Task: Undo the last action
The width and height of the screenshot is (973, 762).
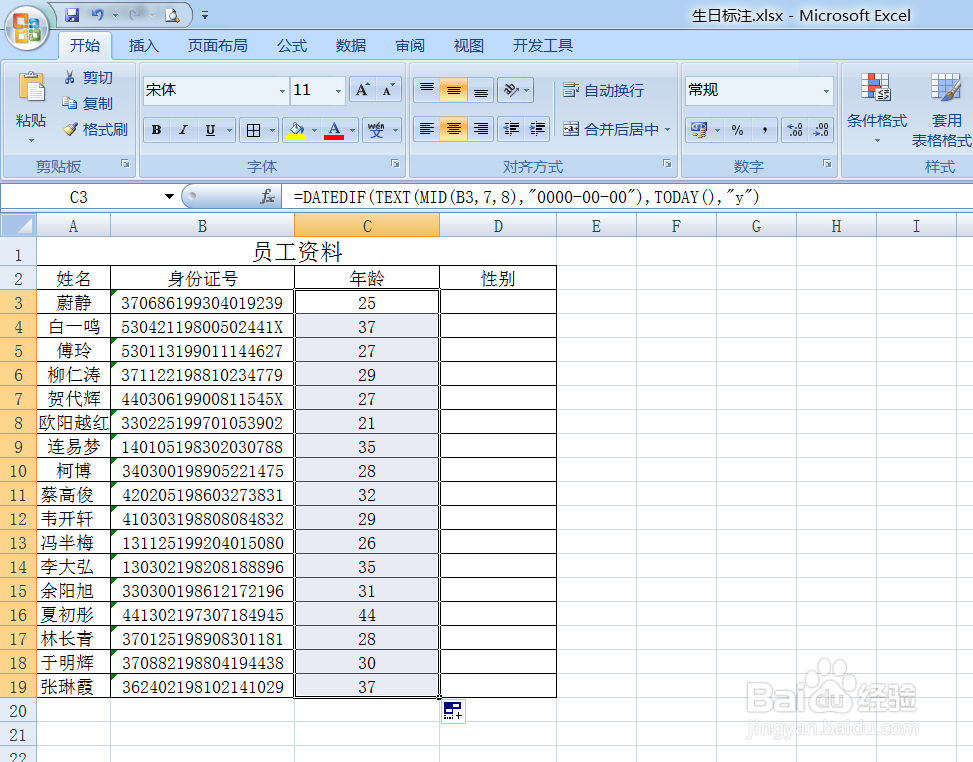Action: [x=97, y=15]
